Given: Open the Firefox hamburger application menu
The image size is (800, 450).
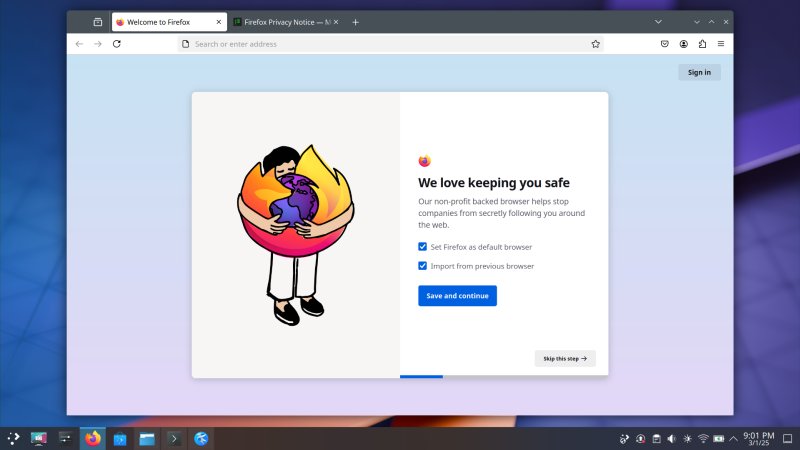Looking at the screenshot, I should 721,44.
